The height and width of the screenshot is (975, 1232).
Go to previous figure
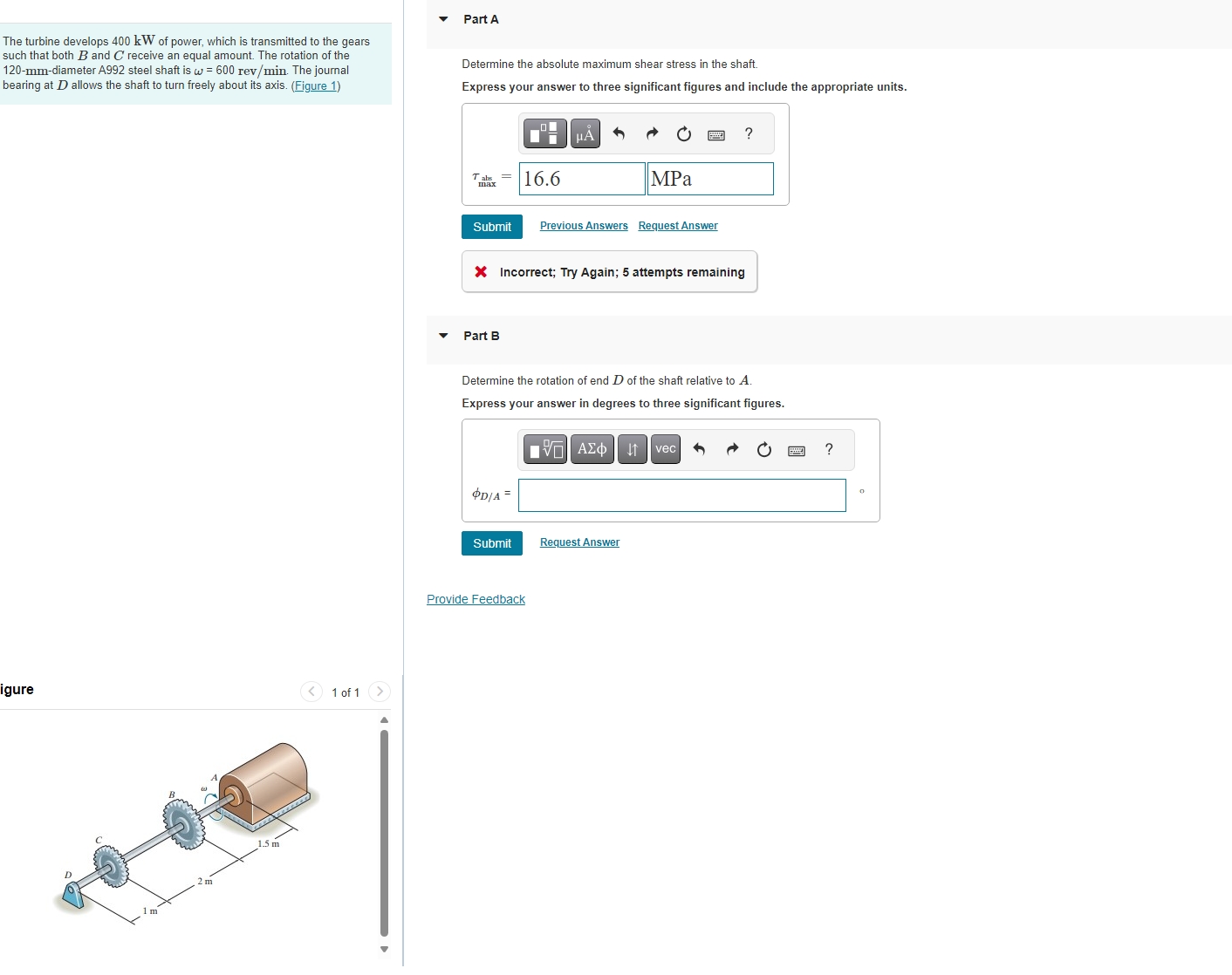coord(311,692)
